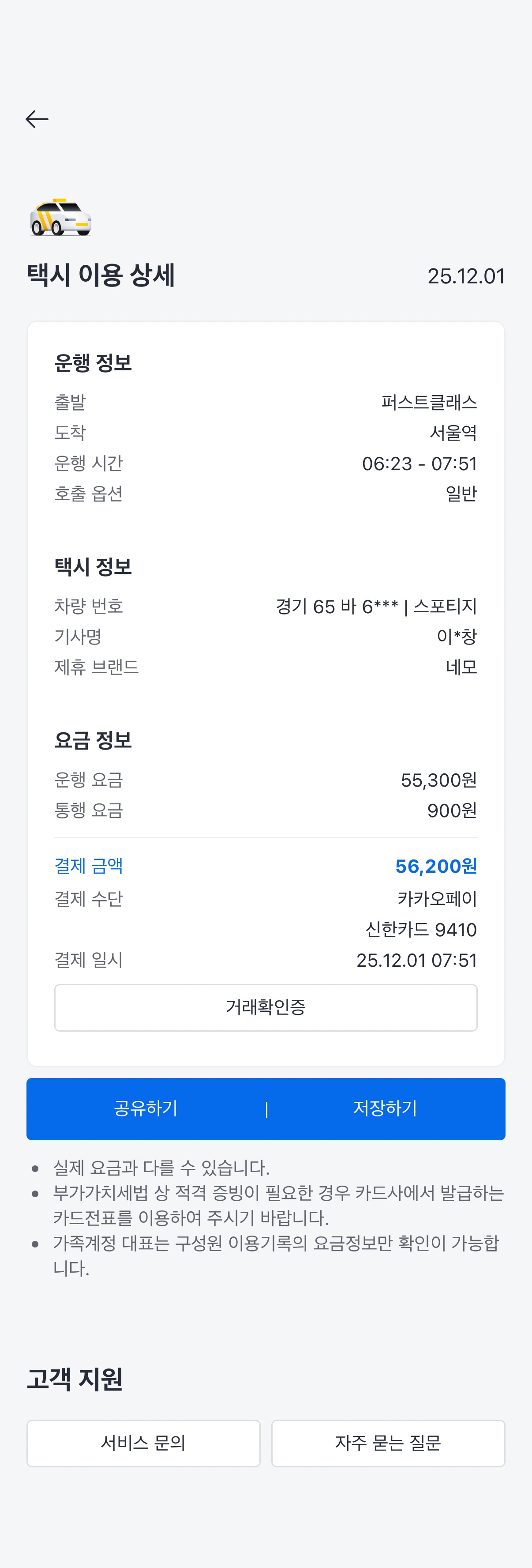Tap 저장하기 to save the receipt
Image resolution: width=532 pixels, height=1568 pixels.
tap(385, 1108)
